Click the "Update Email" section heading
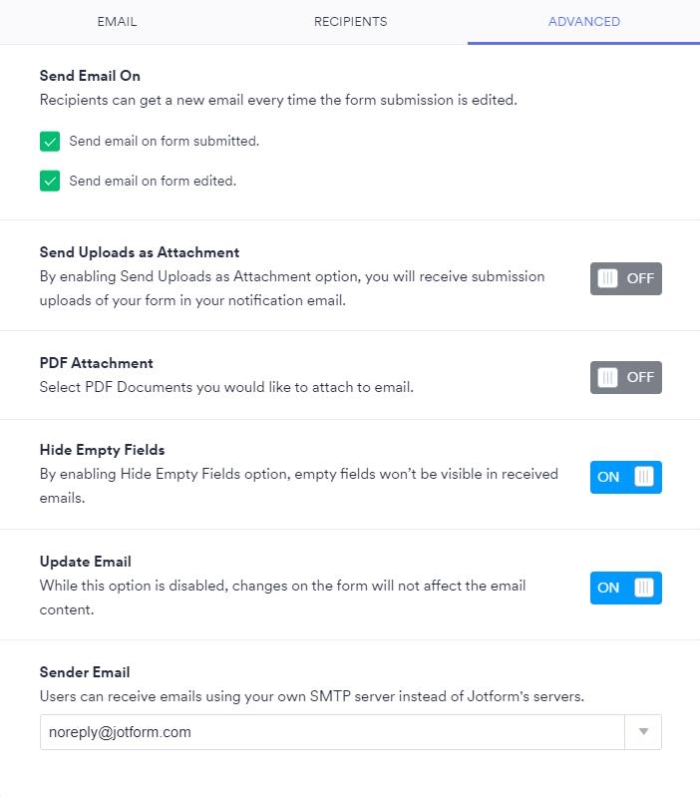The image size is (700, 797). 85,561
